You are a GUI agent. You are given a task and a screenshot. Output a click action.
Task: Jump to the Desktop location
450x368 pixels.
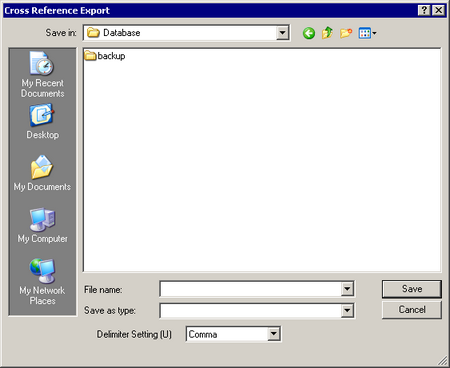pos(42,122)
